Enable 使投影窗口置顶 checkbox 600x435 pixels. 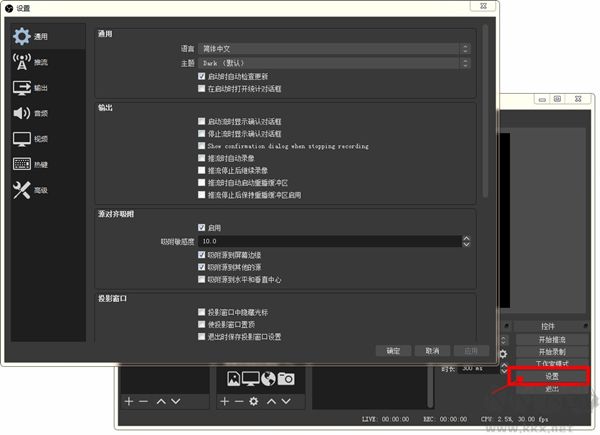(x=202, y=324)
